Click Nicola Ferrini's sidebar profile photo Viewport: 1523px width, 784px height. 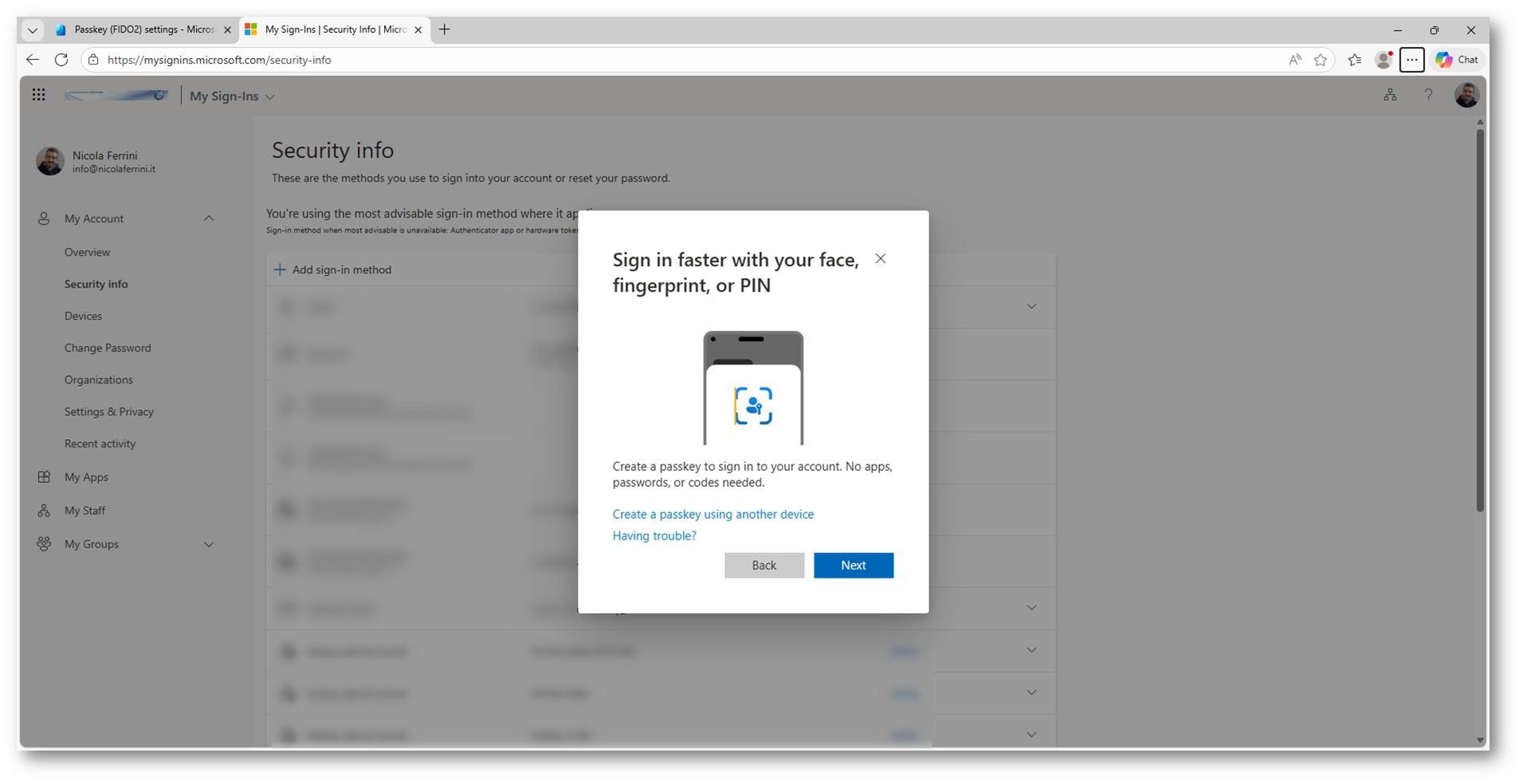point(50,161)
